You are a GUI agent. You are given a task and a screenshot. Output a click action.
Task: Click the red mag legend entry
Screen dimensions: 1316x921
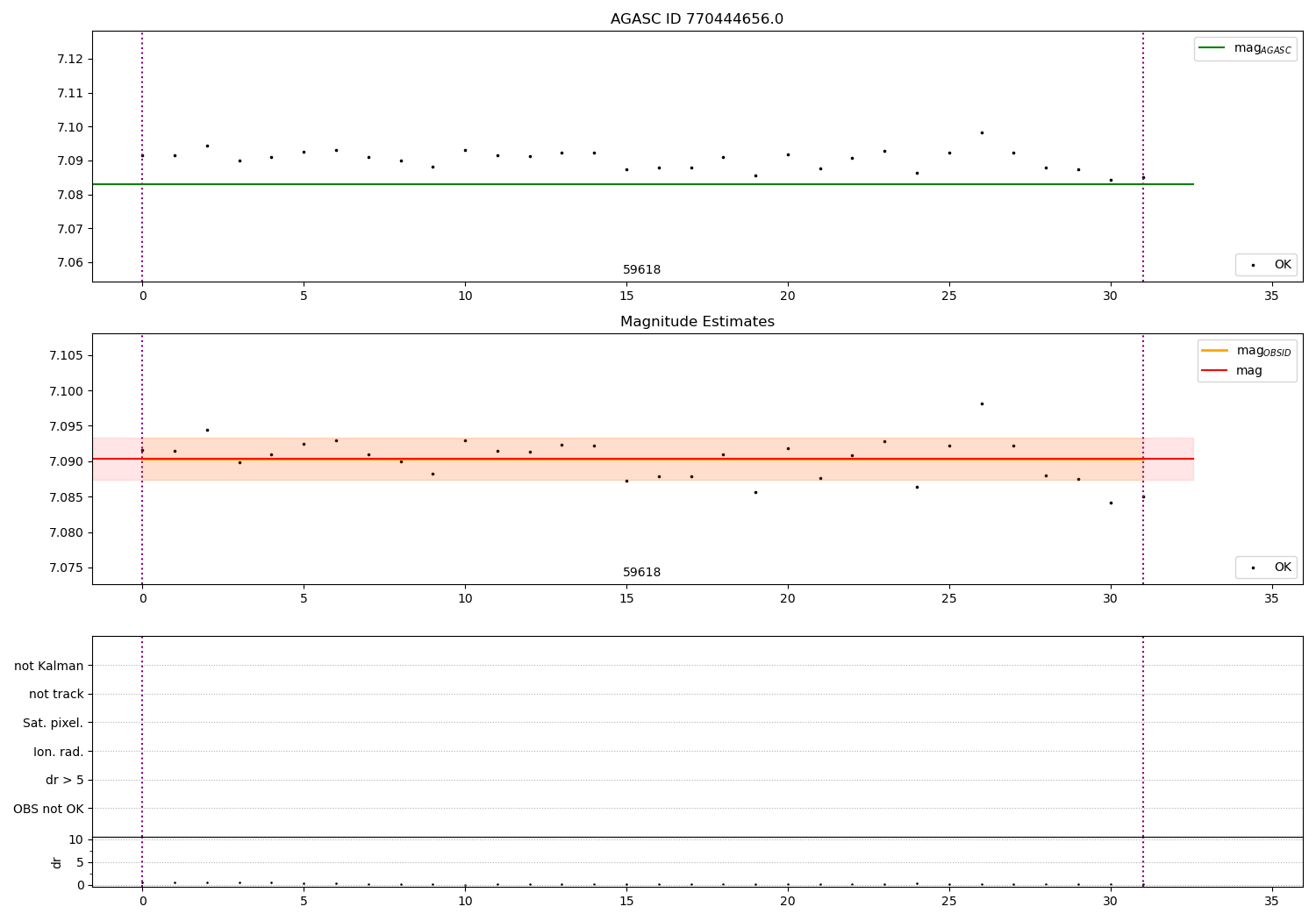click(x=1232, y=370)
